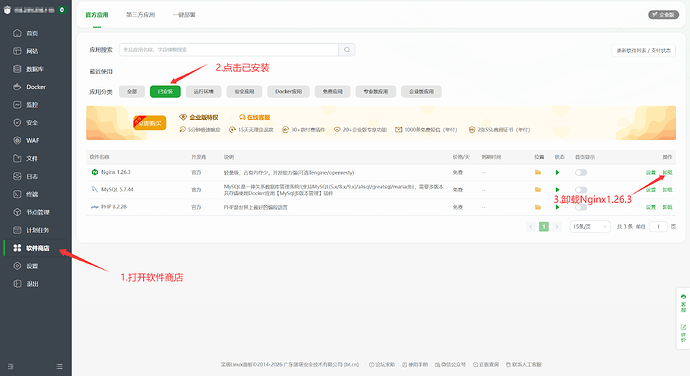This screenshot has height=376, width=690.
Task: Select the 全部 category filter
Action: [x=132, y=92]
